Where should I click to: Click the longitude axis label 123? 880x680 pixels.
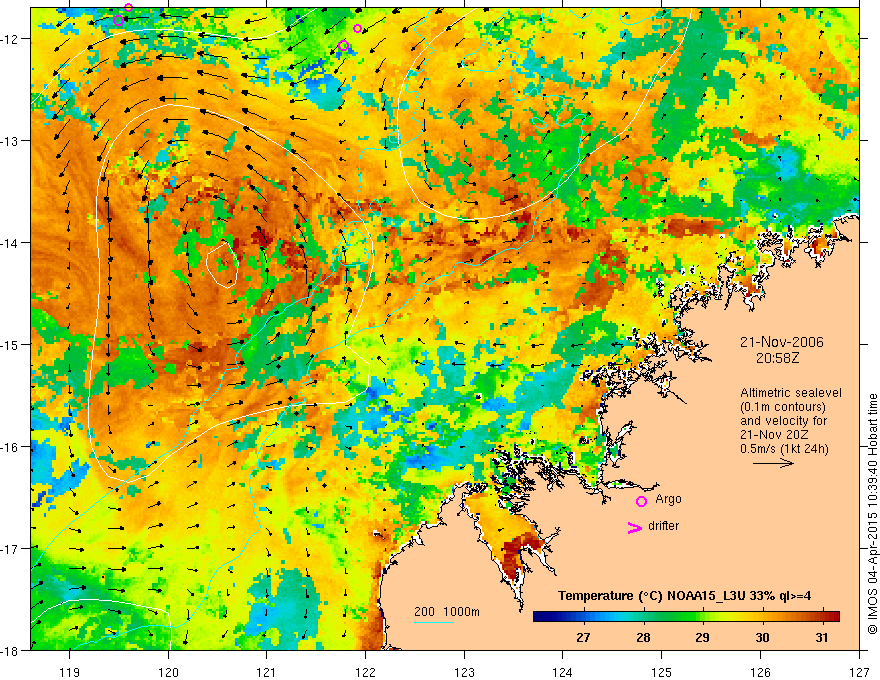pyautogui.click(x=464, y=672)
